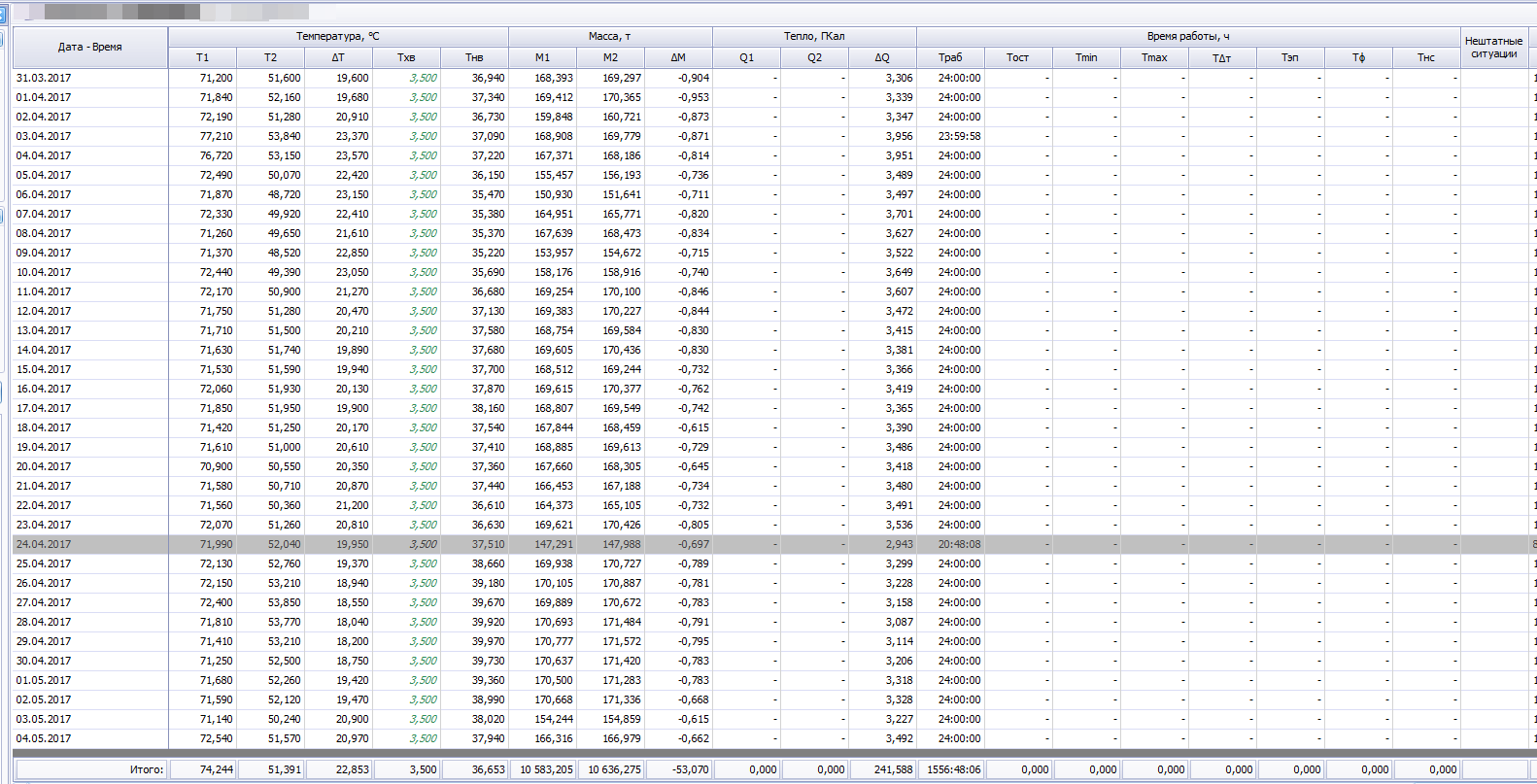Click the ΔQ value 2,943
This screenshot has width=1537, height=784.
pos(899,544)
